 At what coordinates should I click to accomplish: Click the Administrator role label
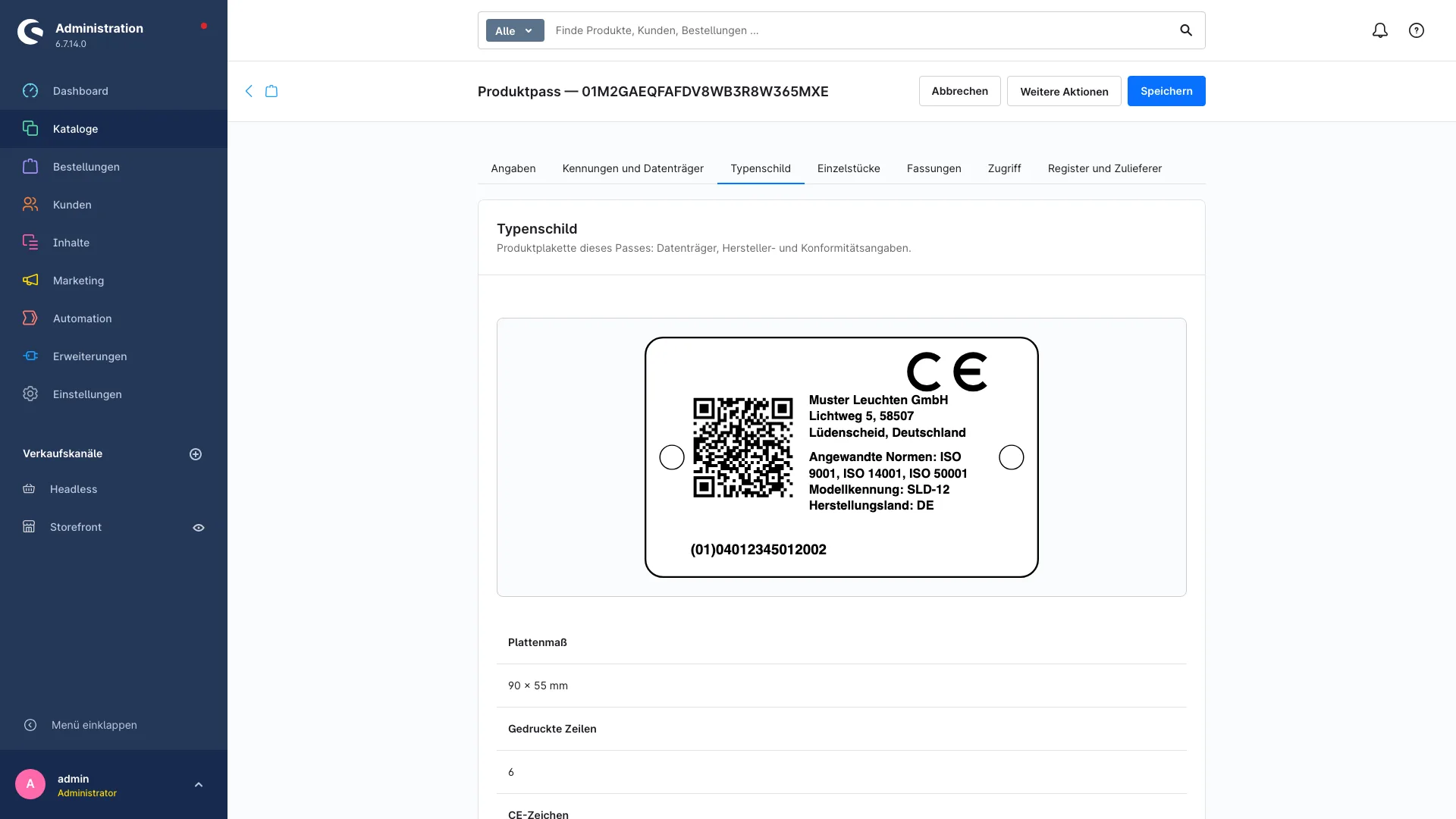pos(87,793)
